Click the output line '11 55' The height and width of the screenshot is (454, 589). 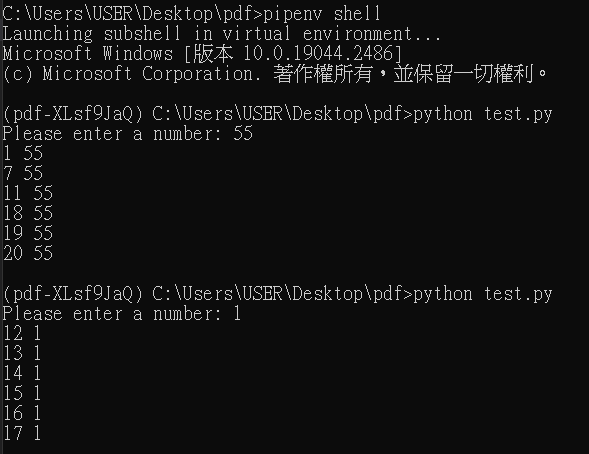point(28,193)
